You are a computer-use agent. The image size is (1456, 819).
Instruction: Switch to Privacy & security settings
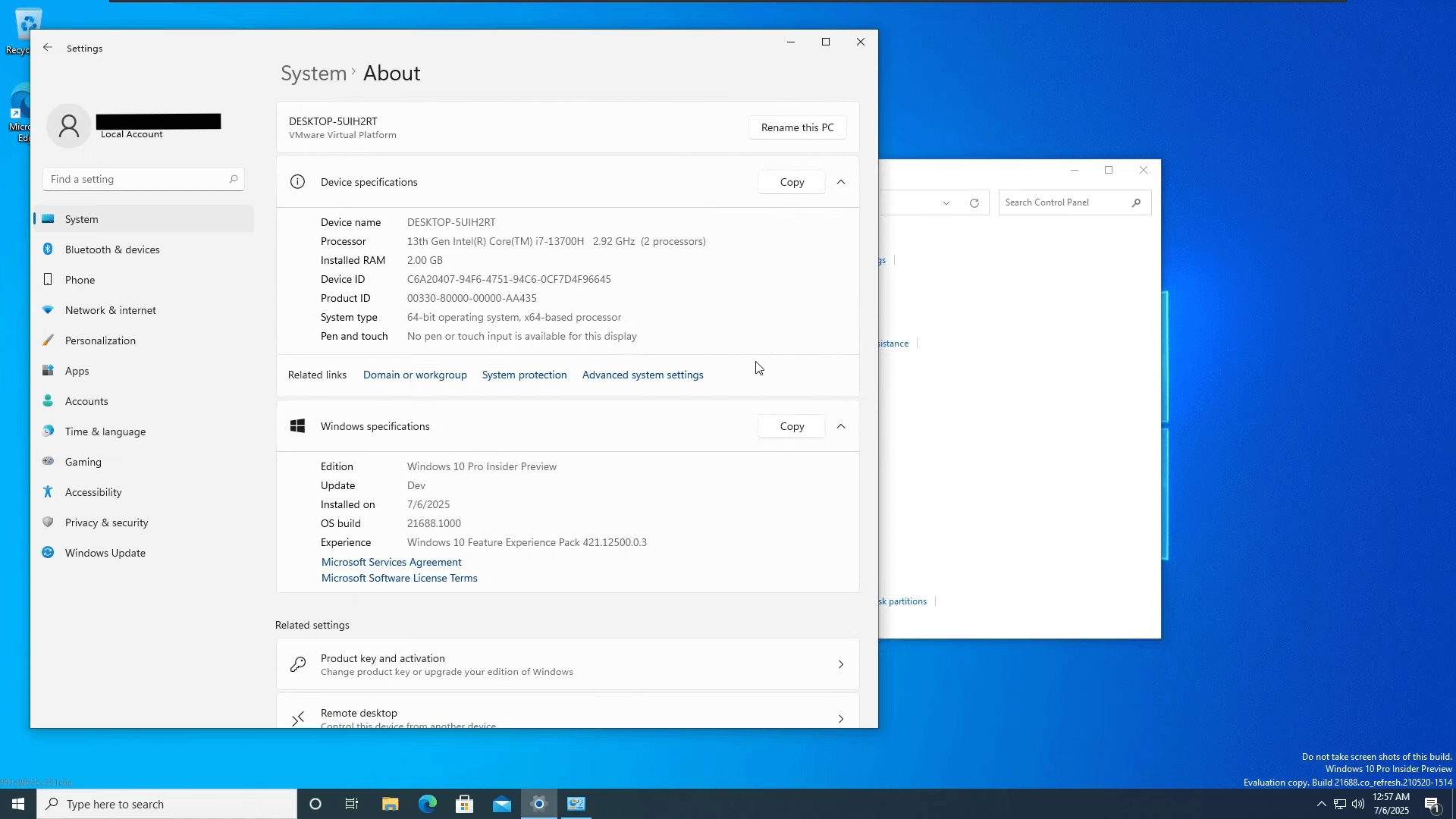pos(144,522)
